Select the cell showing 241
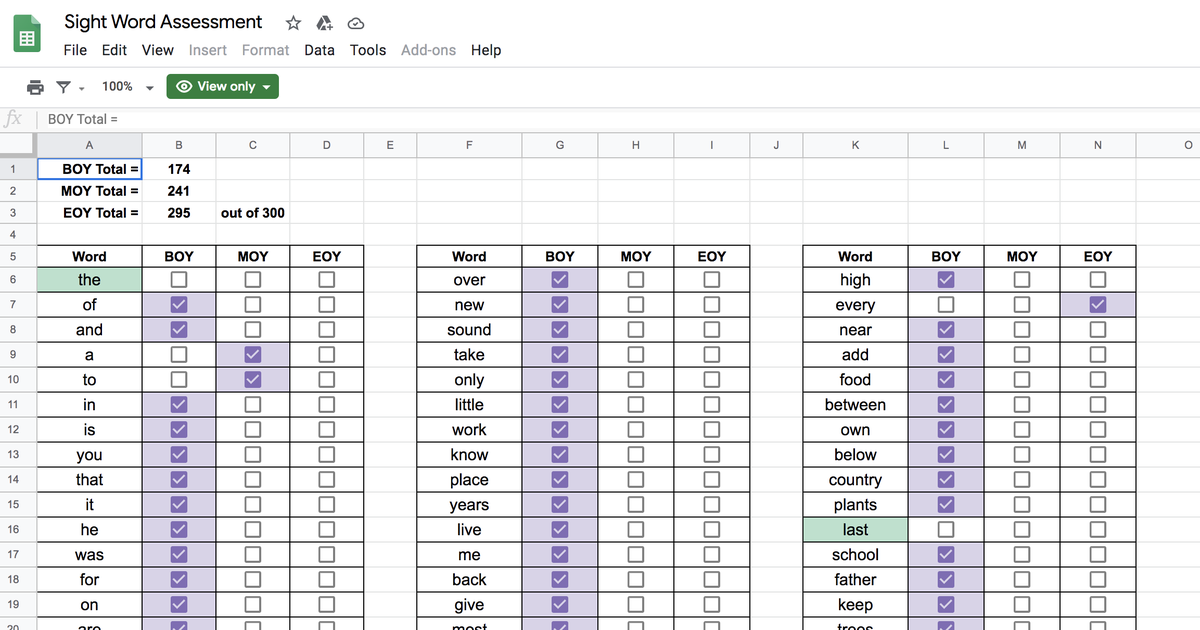The image size is (1200, 630). coord(179,191)
